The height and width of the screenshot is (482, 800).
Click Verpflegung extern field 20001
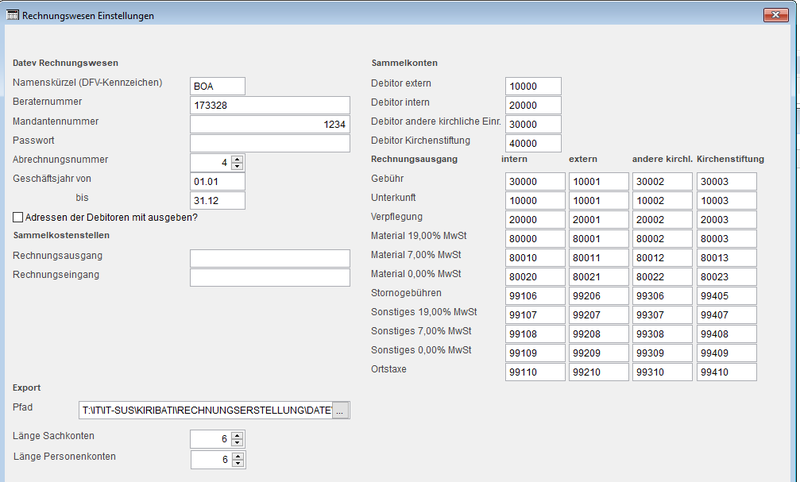[x=598, y=220]
